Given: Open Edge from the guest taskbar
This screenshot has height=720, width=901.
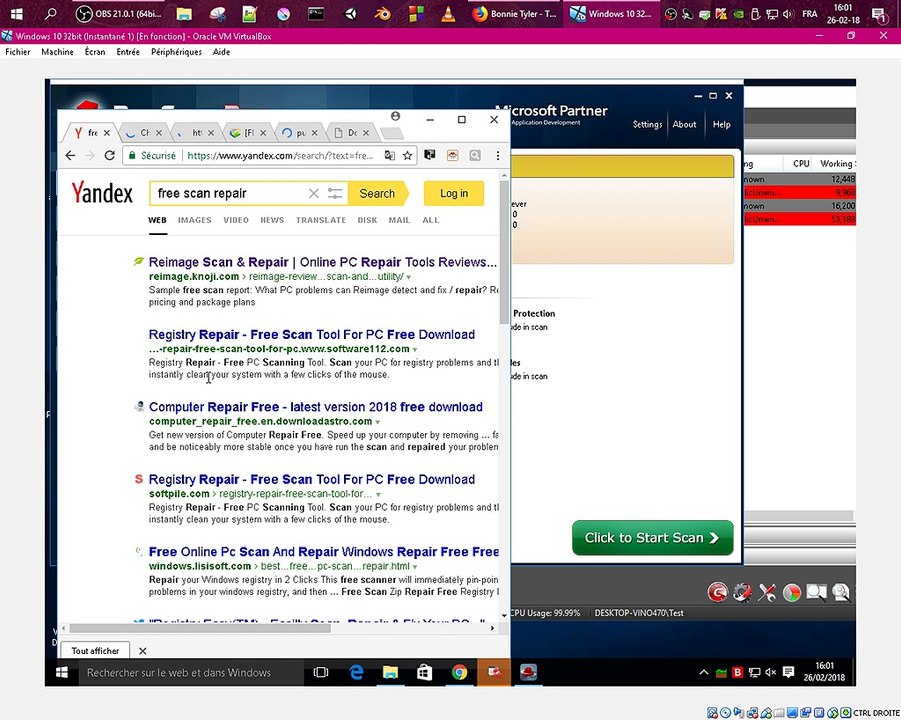Looking at the screenshot, I should [x=356, y=672].
